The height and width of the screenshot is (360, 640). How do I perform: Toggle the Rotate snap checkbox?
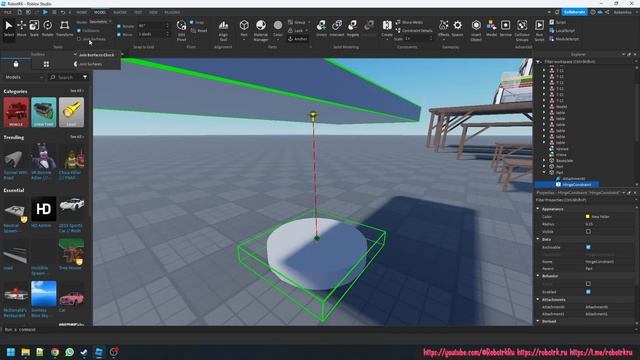(x=119, y=26)
